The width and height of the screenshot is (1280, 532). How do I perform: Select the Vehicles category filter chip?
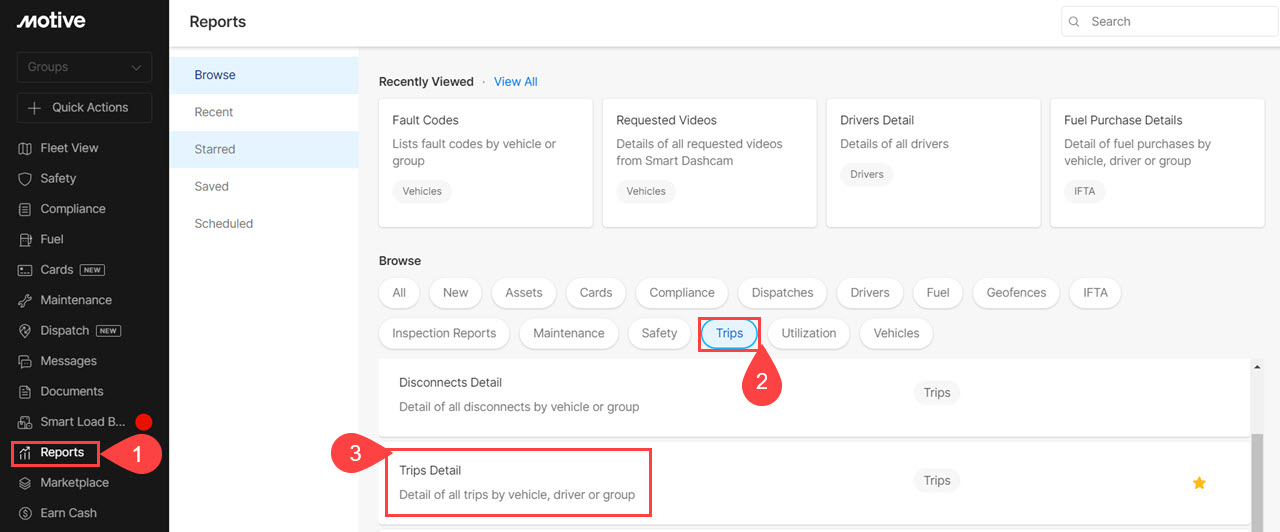(x=896, y=333)
